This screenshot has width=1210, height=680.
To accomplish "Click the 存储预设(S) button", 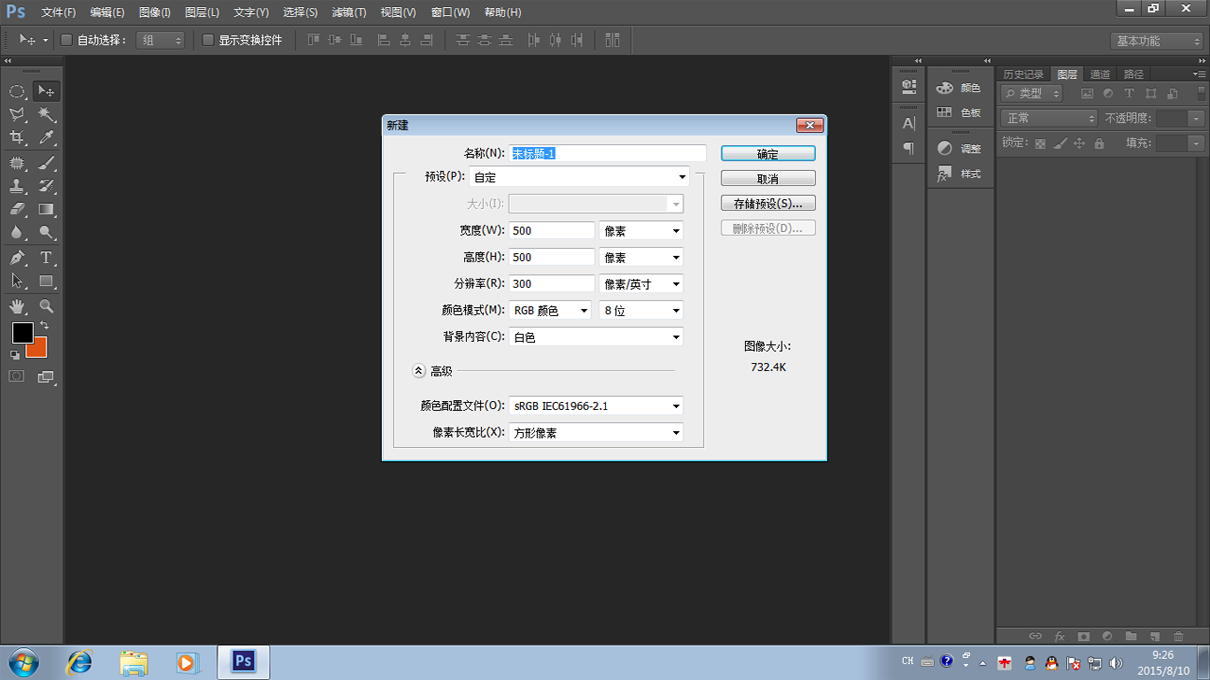I will click(768, 203).
